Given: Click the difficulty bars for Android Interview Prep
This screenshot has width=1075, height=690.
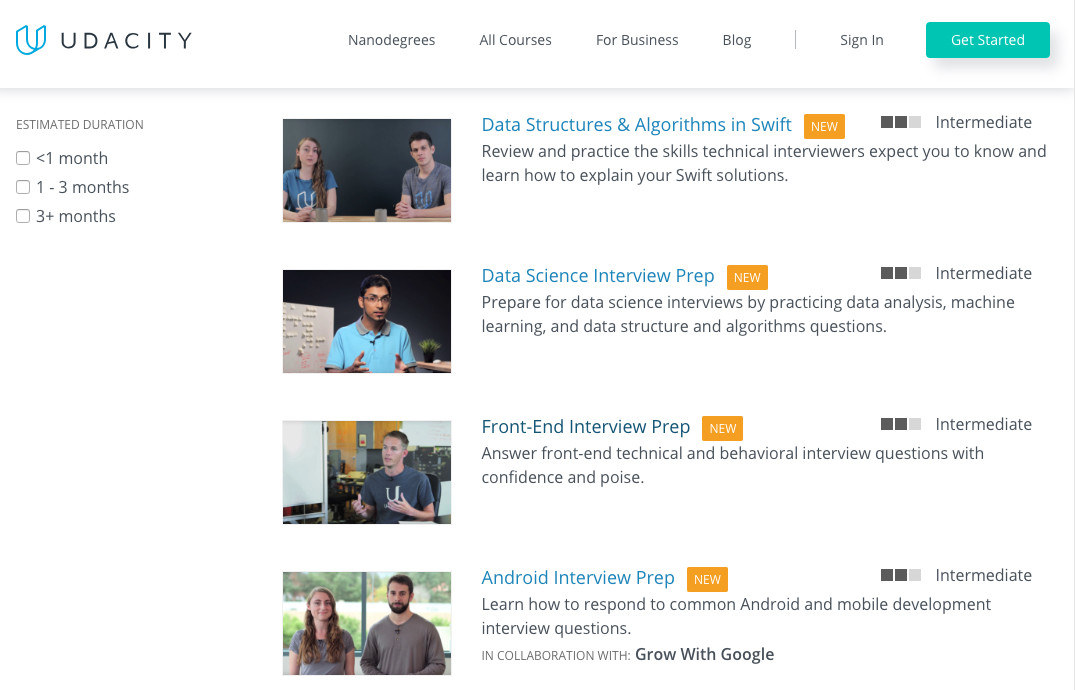Looking at the screenshot, I should (x=900, y=575).
